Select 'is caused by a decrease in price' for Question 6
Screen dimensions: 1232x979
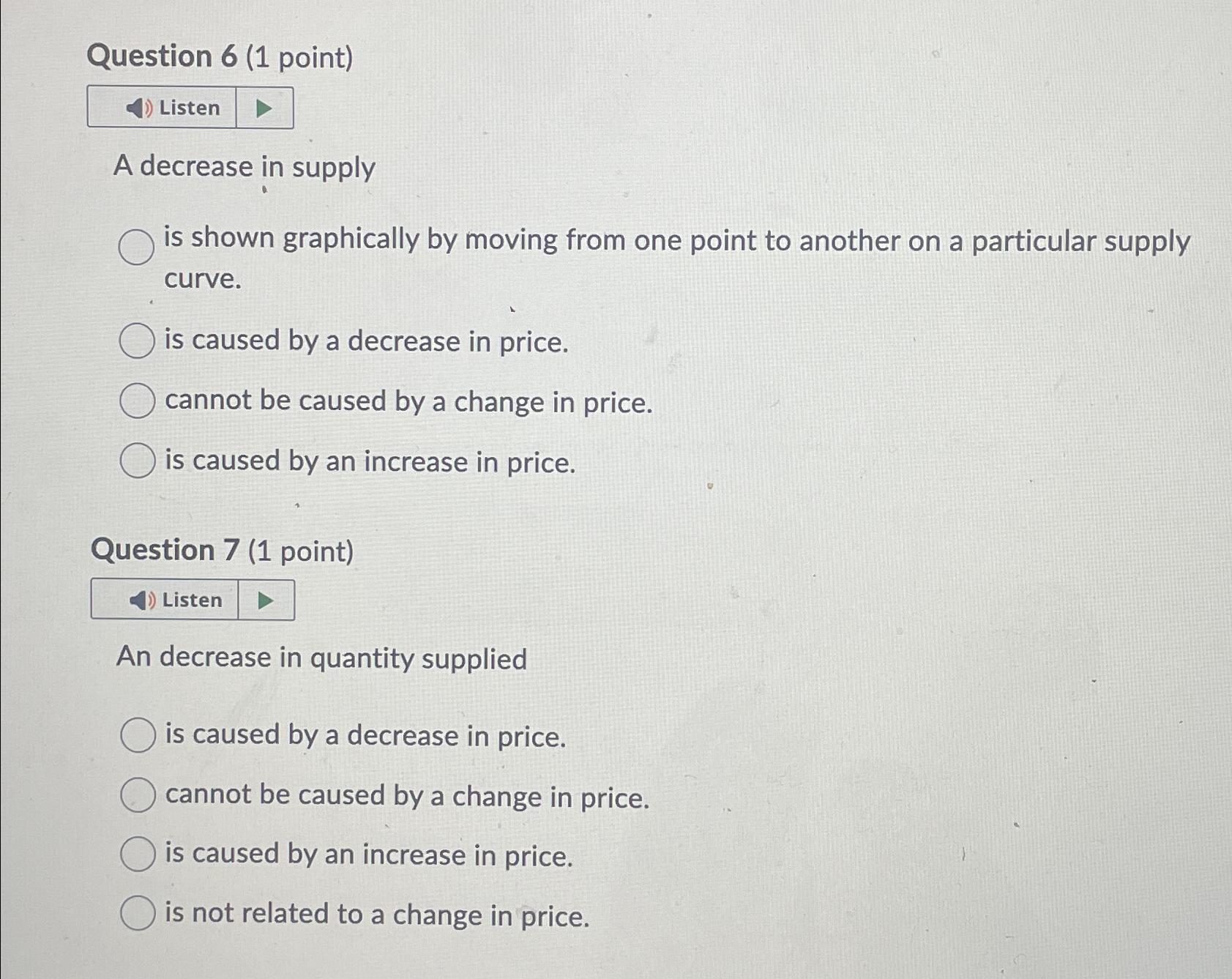pos(136,342)
